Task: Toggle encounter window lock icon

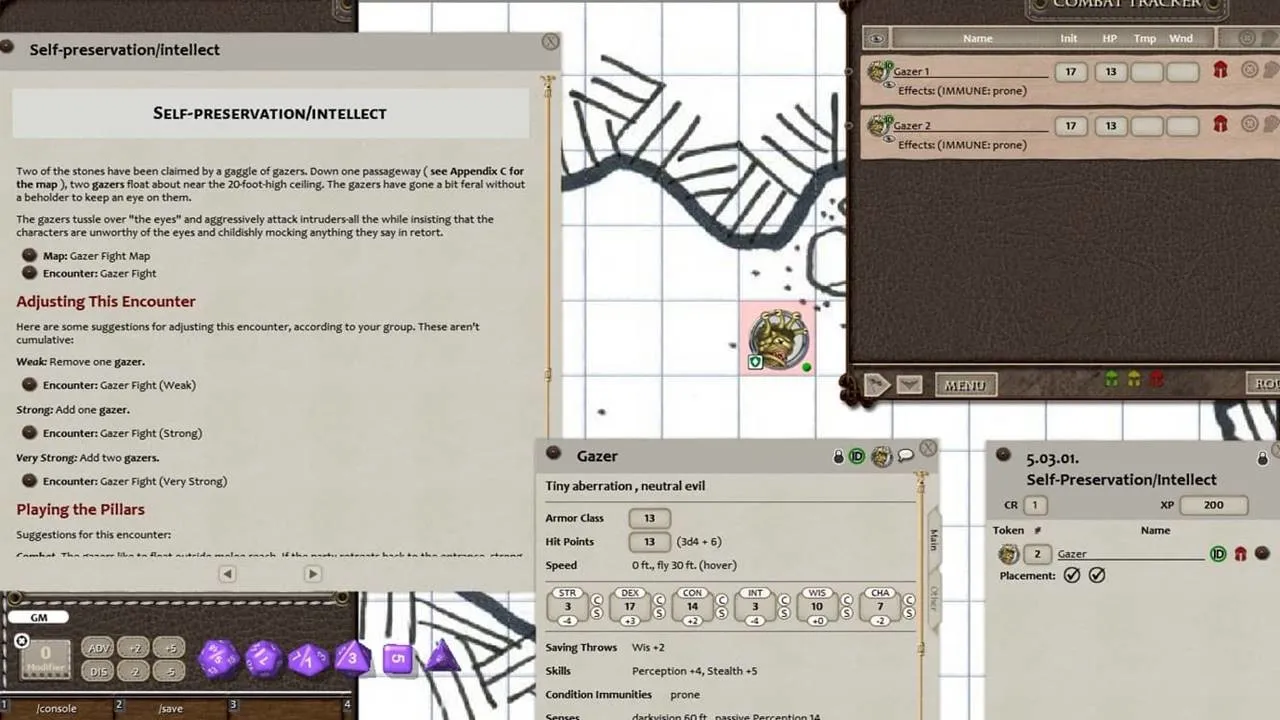Action: click(1262, 458)
